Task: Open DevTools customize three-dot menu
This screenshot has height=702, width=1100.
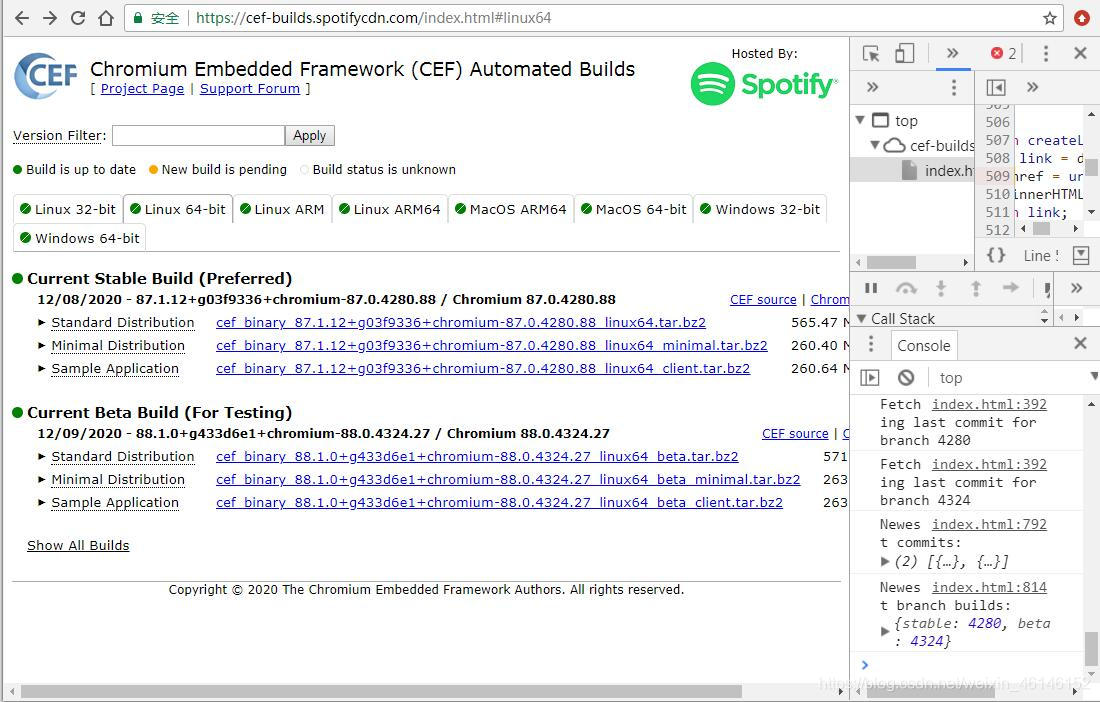Action: tap(1046, 53)
